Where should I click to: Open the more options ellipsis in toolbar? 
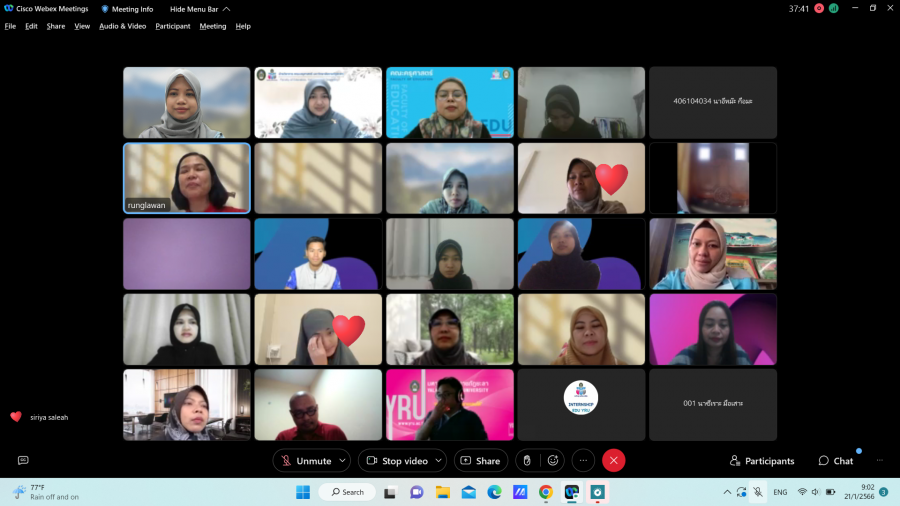point(583,460)
